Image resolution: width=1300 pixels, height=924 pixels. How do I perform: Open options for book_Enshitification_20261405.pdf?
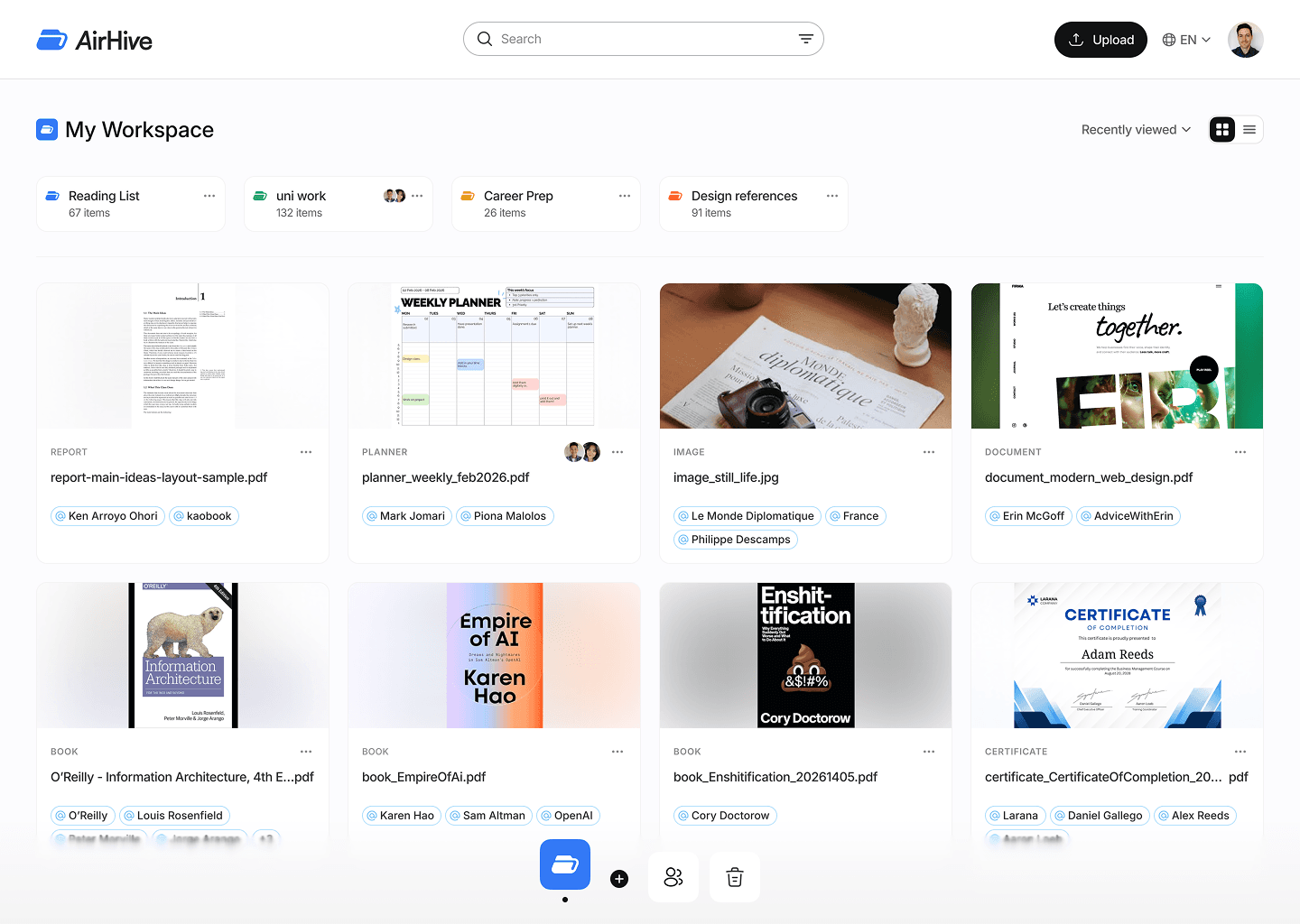click(x=929, y=752)
